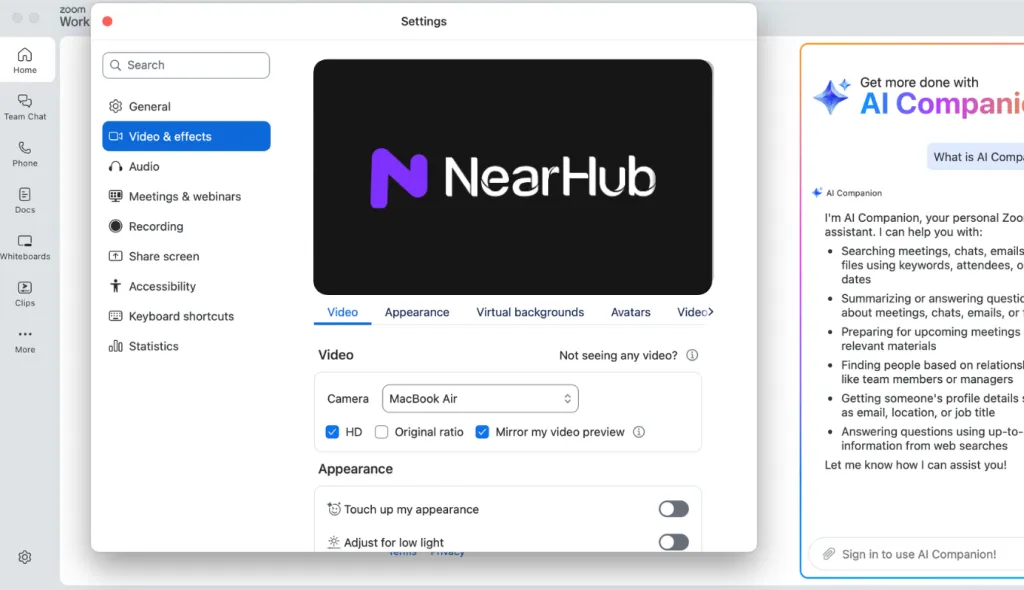Enable the Original ratio checkbox
The image size is (1024, 590).
[381, 432]
